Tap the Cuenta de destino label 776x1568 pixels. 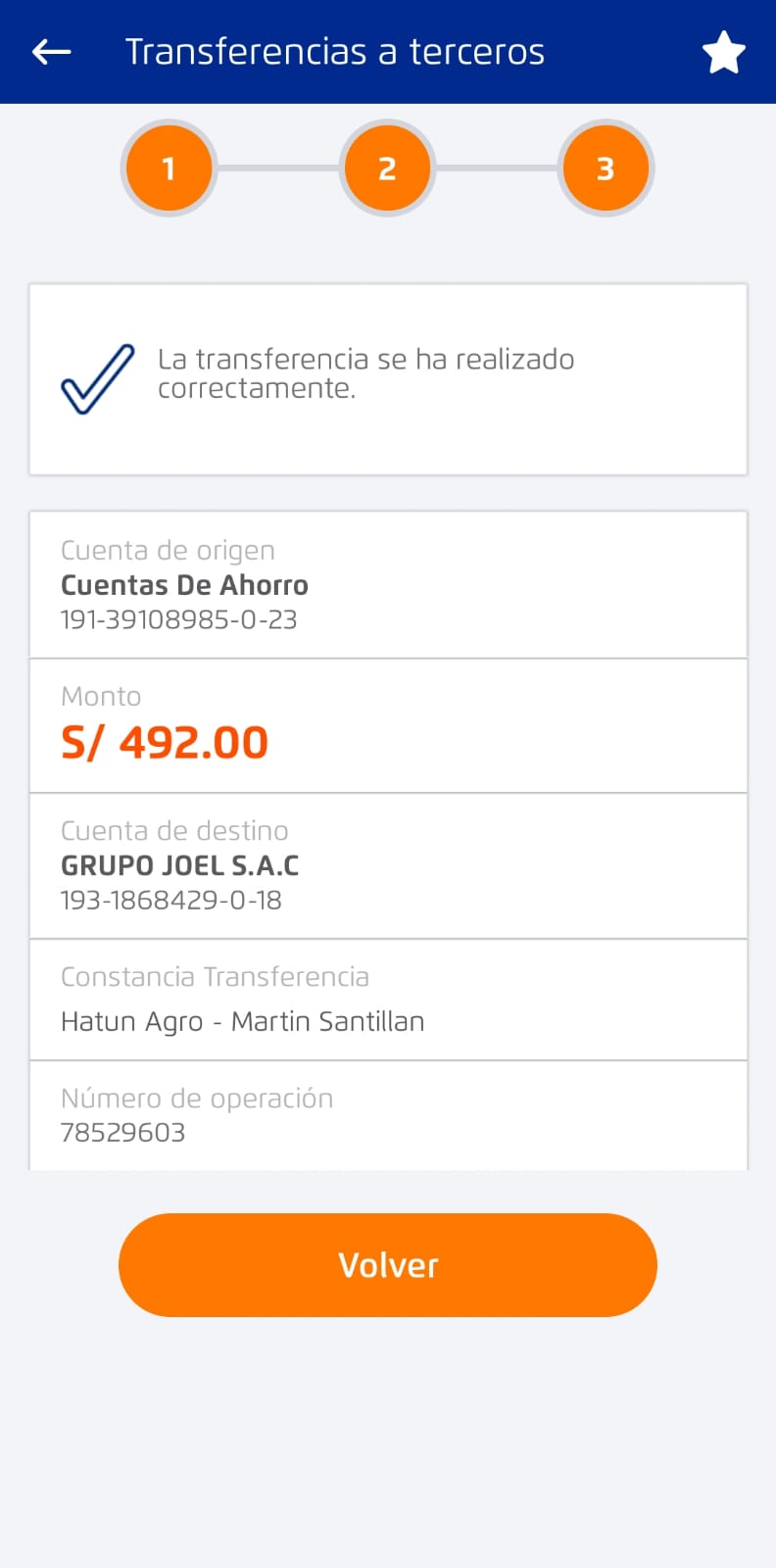[x=174, y=831]
